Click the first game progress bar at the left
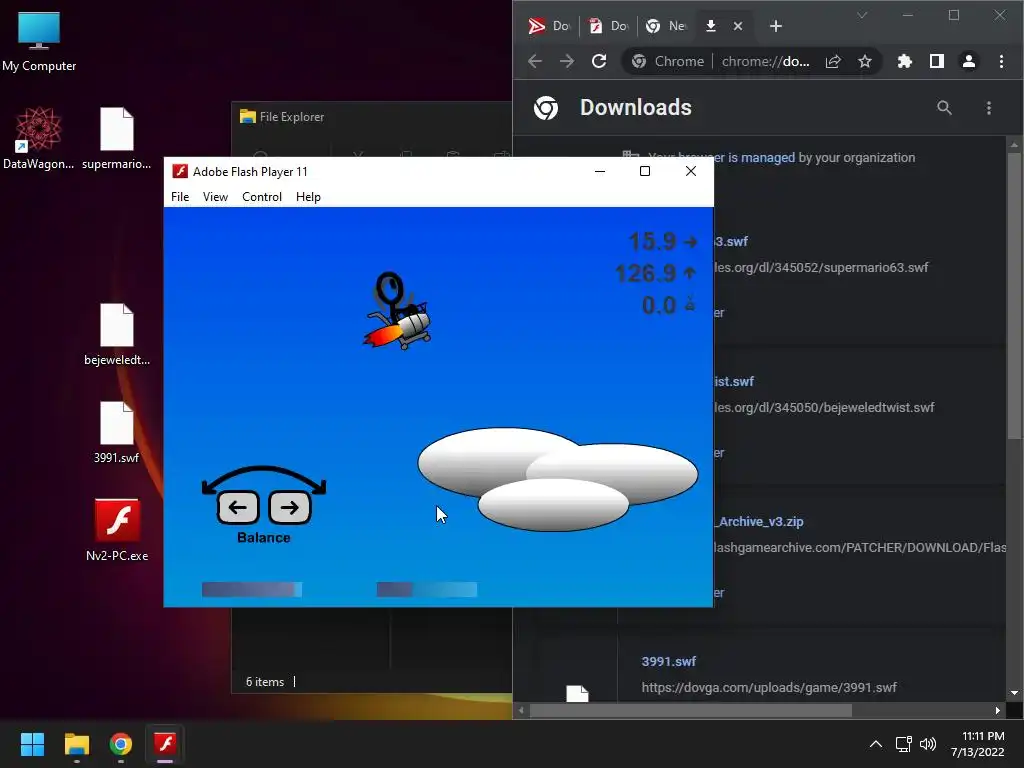 coord(251,590)
